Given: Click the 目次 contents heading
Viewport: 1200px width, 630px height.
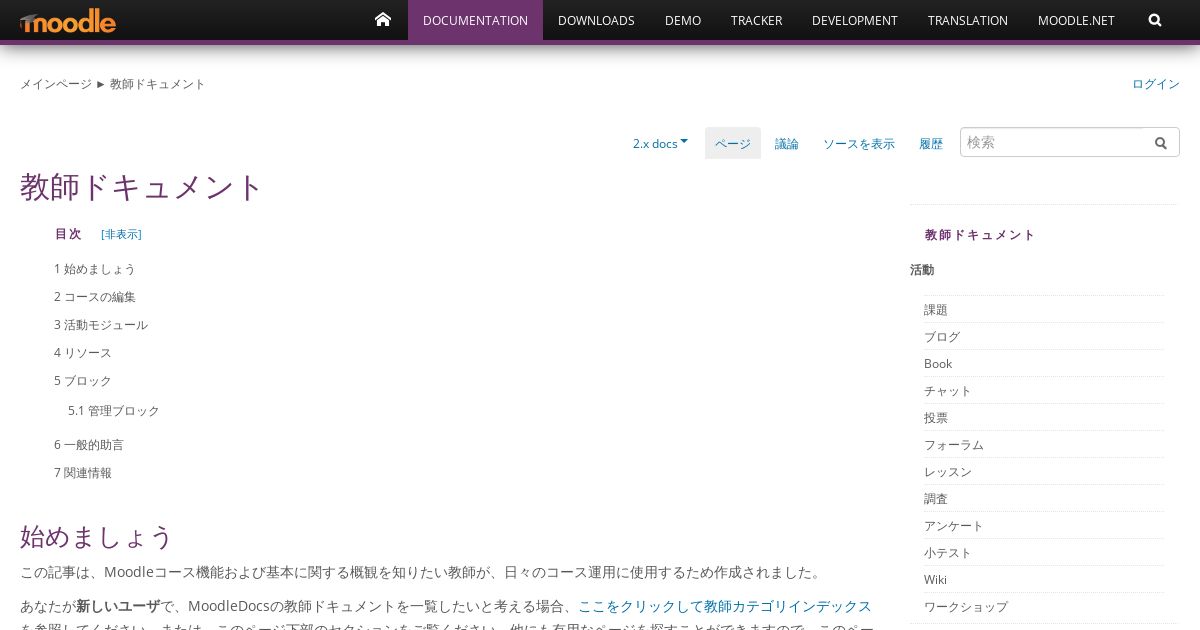Looking at the screenshot, I should click(x=68, y=234).
